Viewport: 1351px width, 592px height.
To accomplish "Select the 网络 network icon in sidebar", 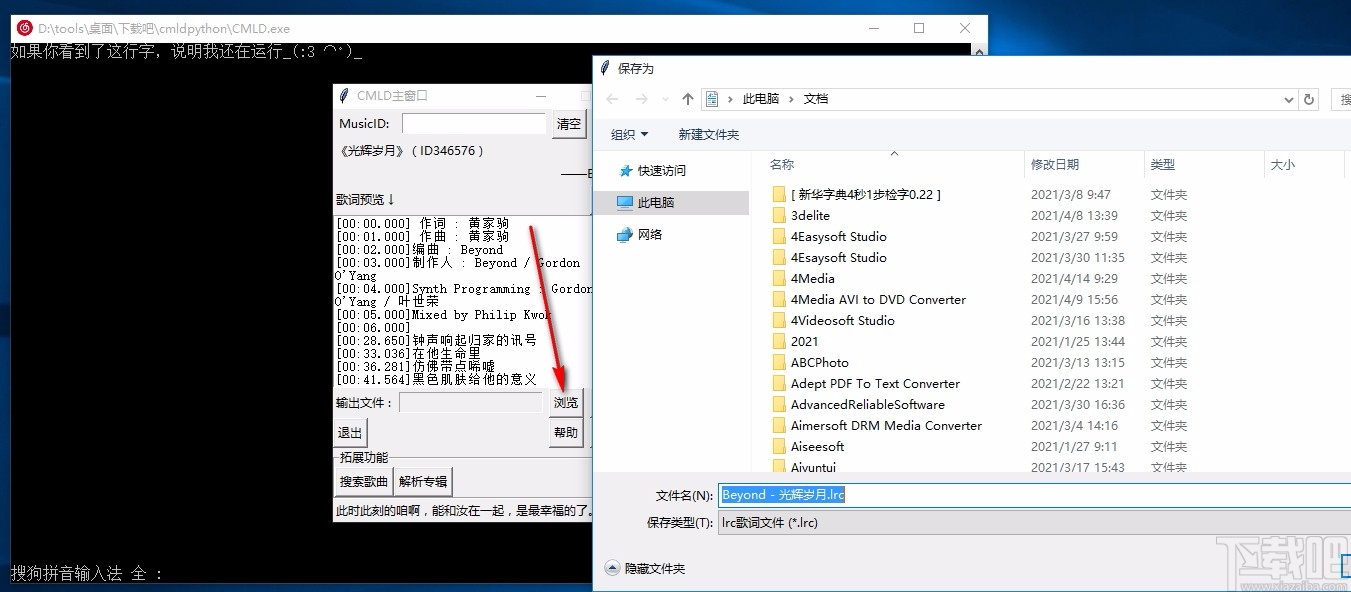I will tap(626, 234).
